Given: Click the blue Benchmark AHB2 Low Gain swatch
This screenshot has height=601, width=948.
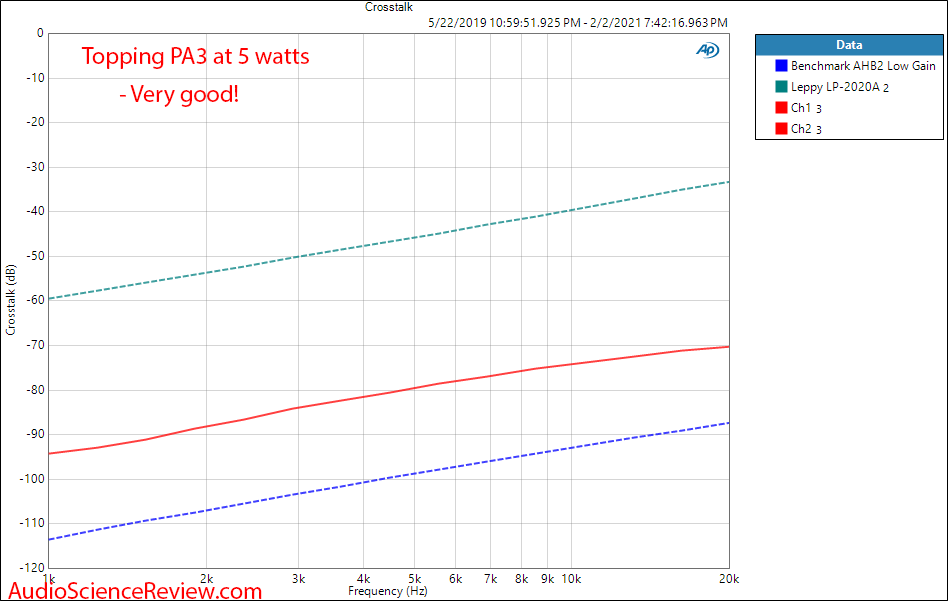Looking at the screenshot, I should pos(781,65).
